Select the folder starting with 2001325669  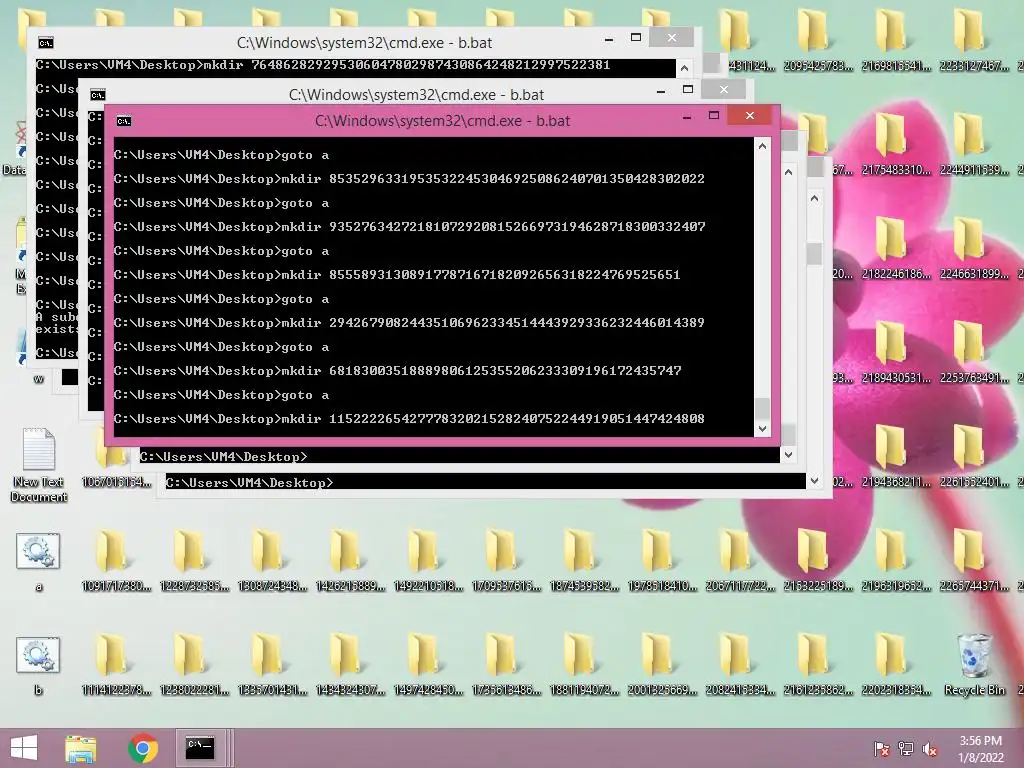coord(662,665)
